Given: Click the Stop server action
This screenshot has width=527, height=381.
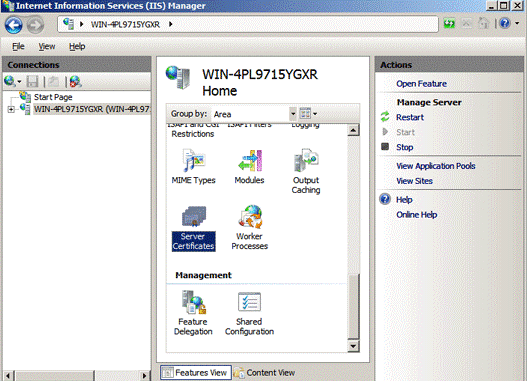Looking at the screenshot, I should 404,147.
